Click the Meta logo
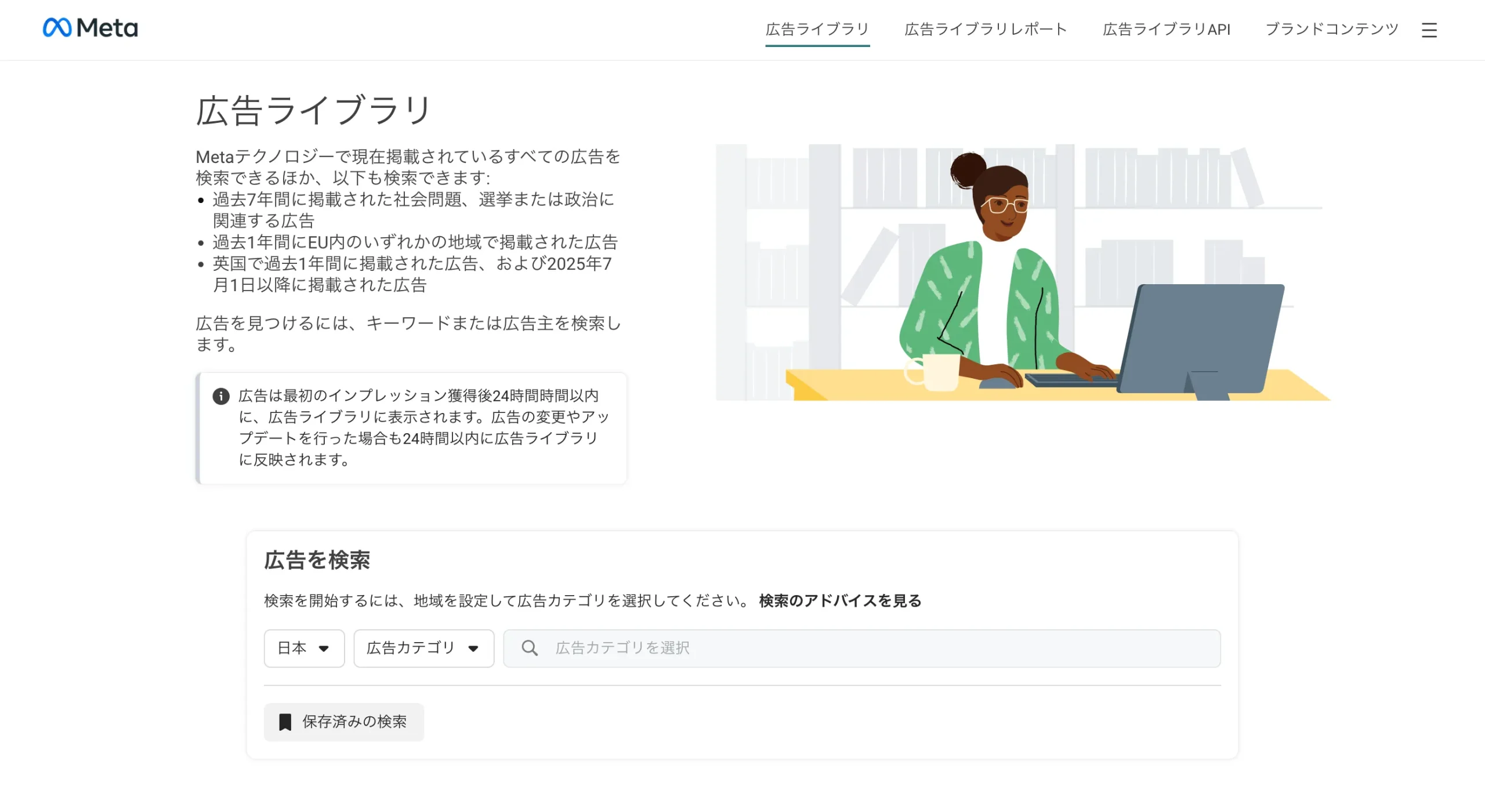The height and width of the screenshot is (812, 1485). 90,28
